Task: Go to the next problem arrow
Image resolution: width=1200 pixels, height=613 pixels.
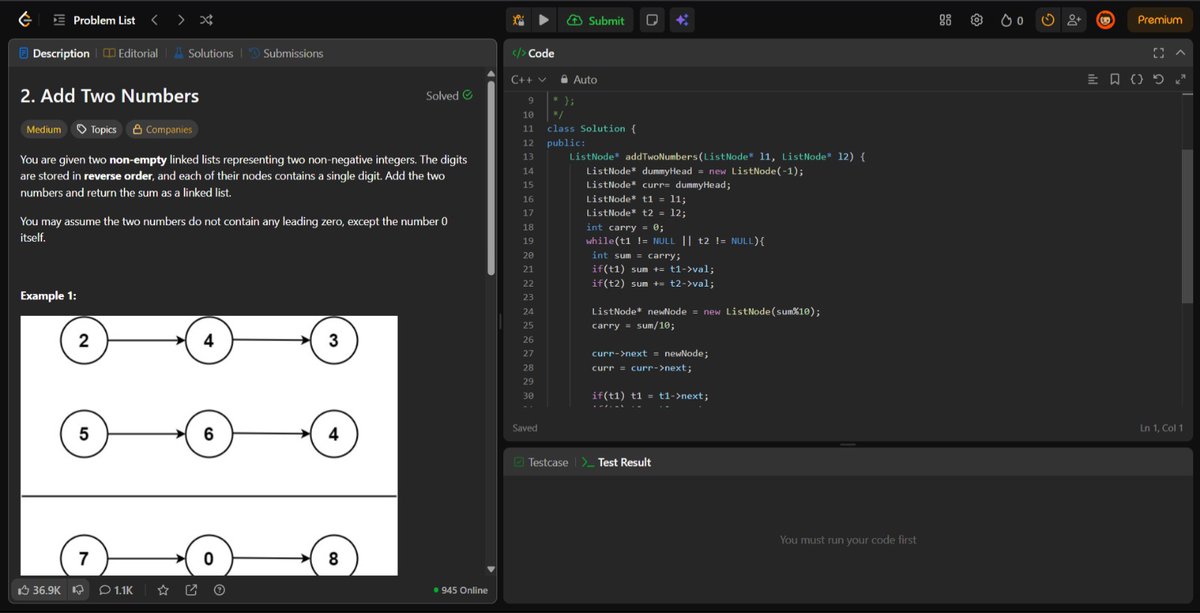Action: pyautogui.click(x=181, y=20)
